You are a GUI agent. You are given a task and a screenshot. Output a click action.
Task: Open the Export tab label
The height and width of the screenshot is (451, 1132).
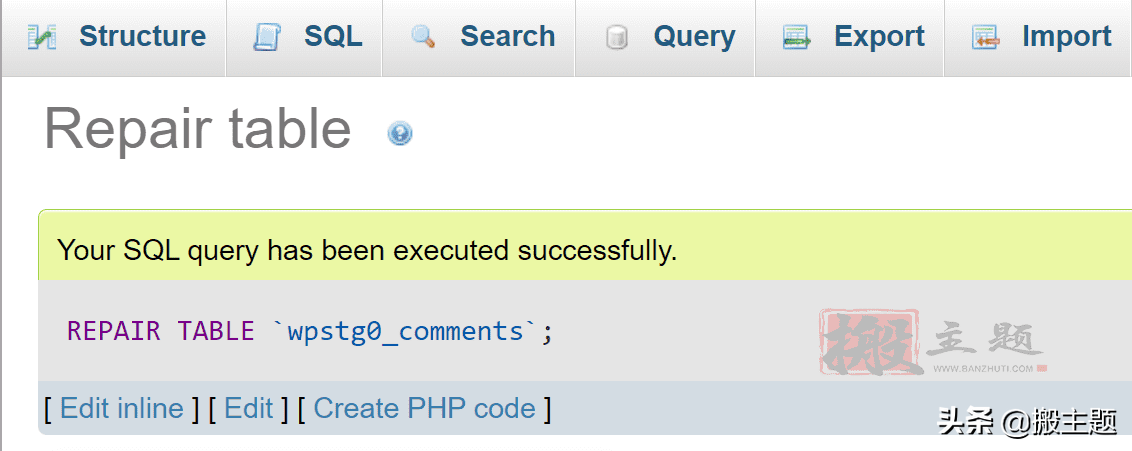(x=879, y=37)
